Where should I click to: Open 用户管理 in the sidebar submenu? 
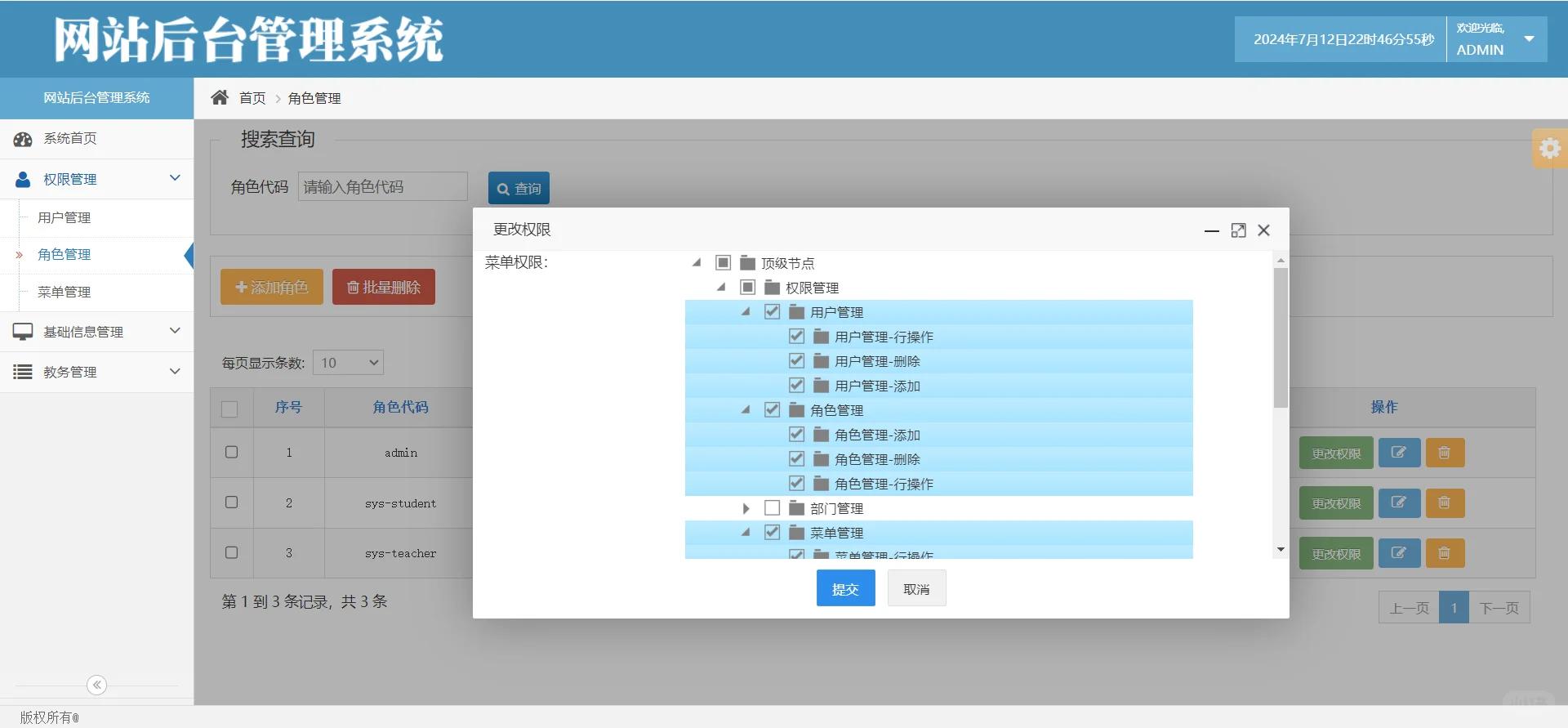point(65,217)
